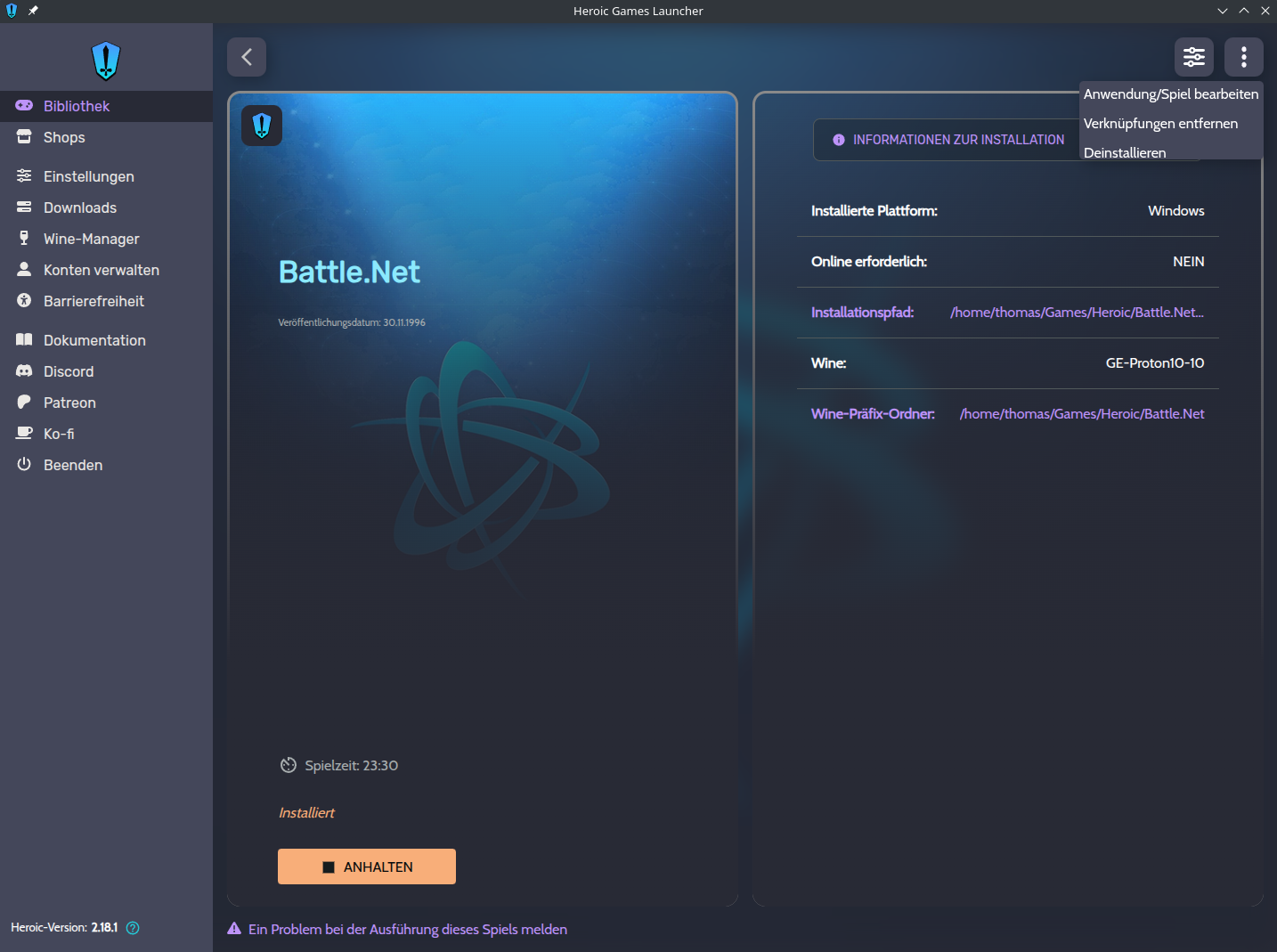The width and height of the screenshot is (1277, 952).
Task: Open Ko-fi in the sidebar
Action: pos(106,434)
